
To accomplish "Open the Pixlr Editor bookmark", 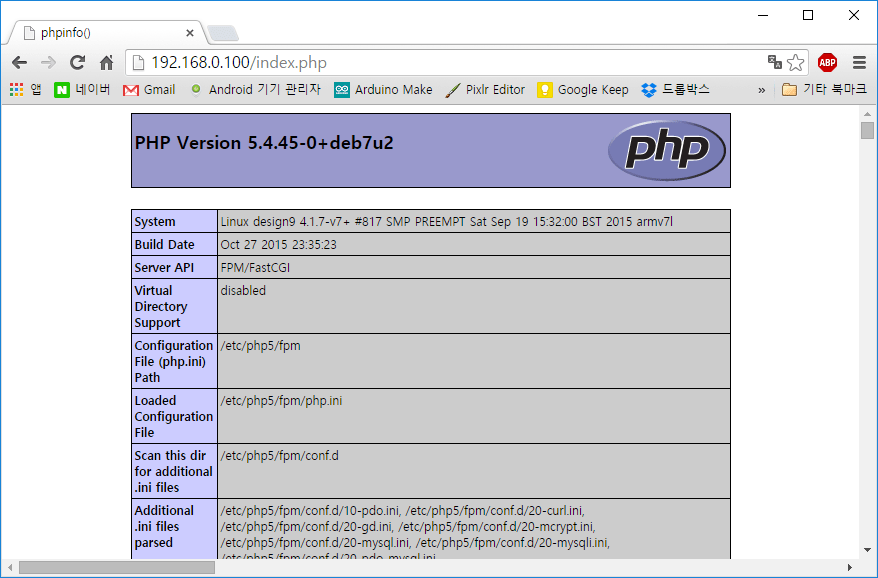I will tap(485, 89).
